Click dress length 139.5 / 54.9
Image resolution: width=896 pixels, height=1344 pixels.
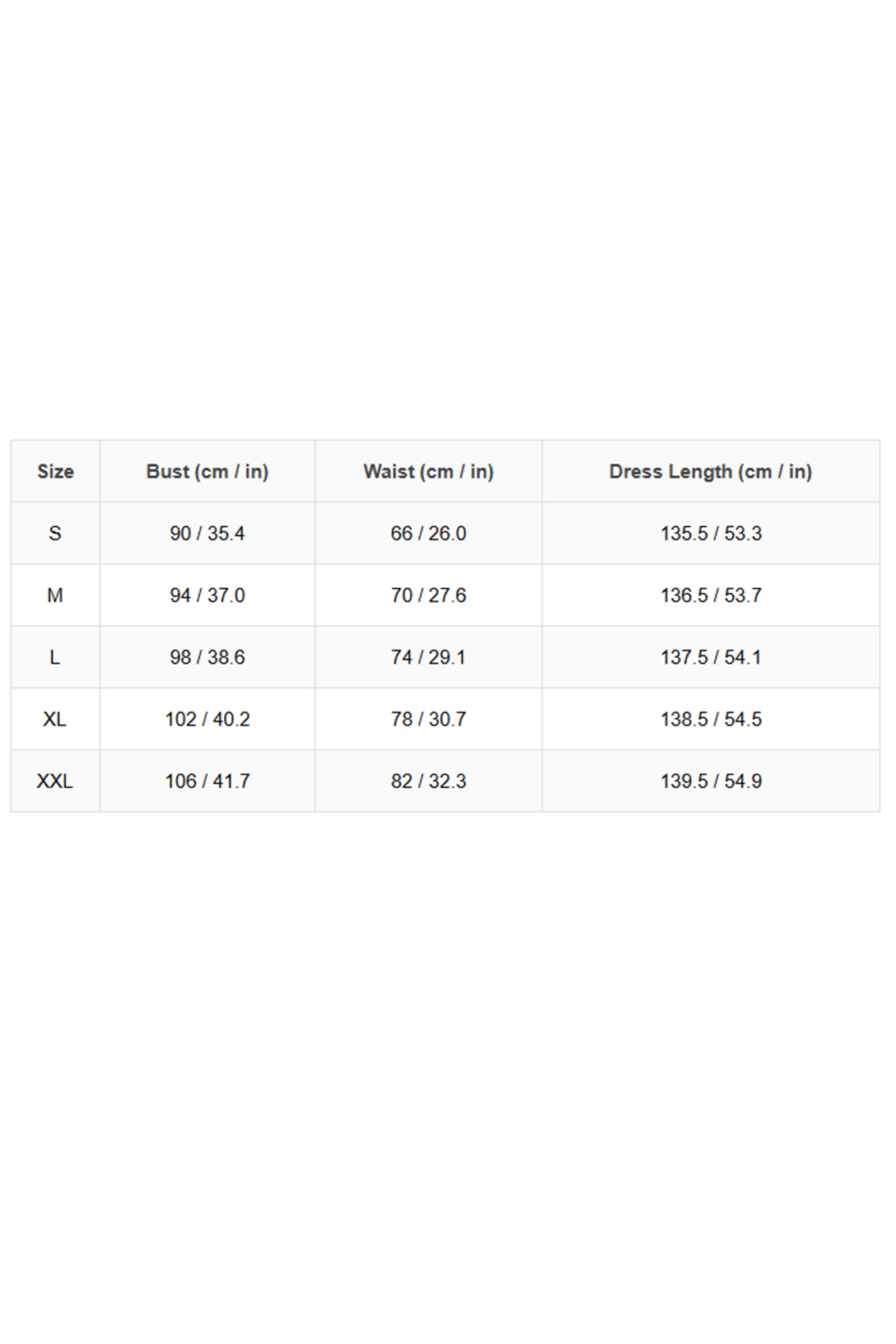711,781
